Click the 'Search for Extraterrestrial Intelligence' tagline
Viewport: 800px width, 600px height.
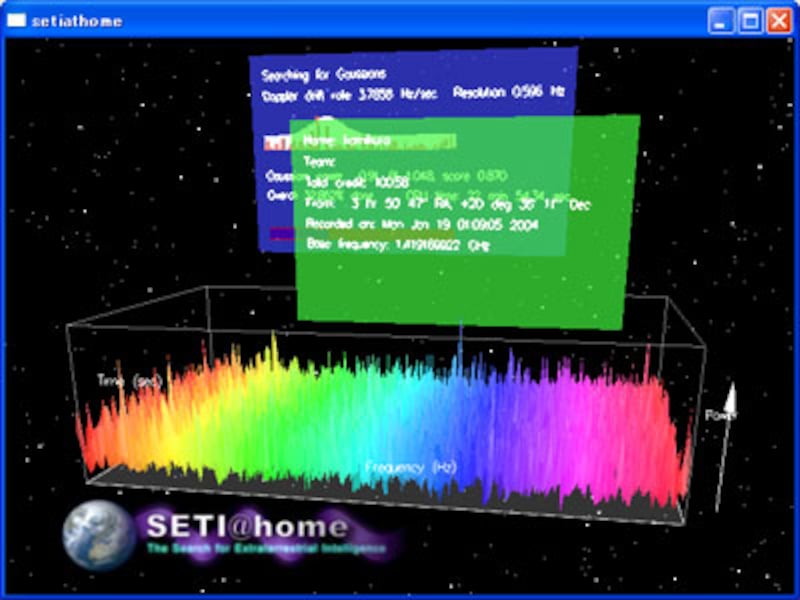(267, 549)
